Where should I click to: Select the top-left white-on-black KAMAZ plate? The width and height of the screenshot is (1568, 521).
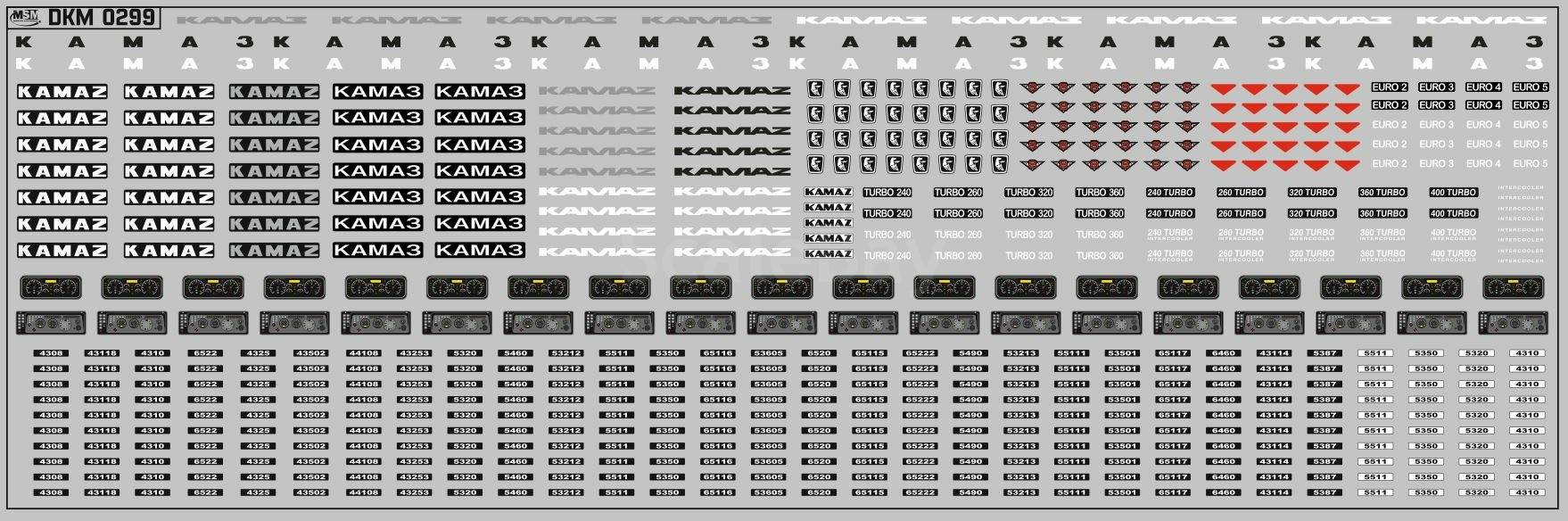tap(62, 91)
